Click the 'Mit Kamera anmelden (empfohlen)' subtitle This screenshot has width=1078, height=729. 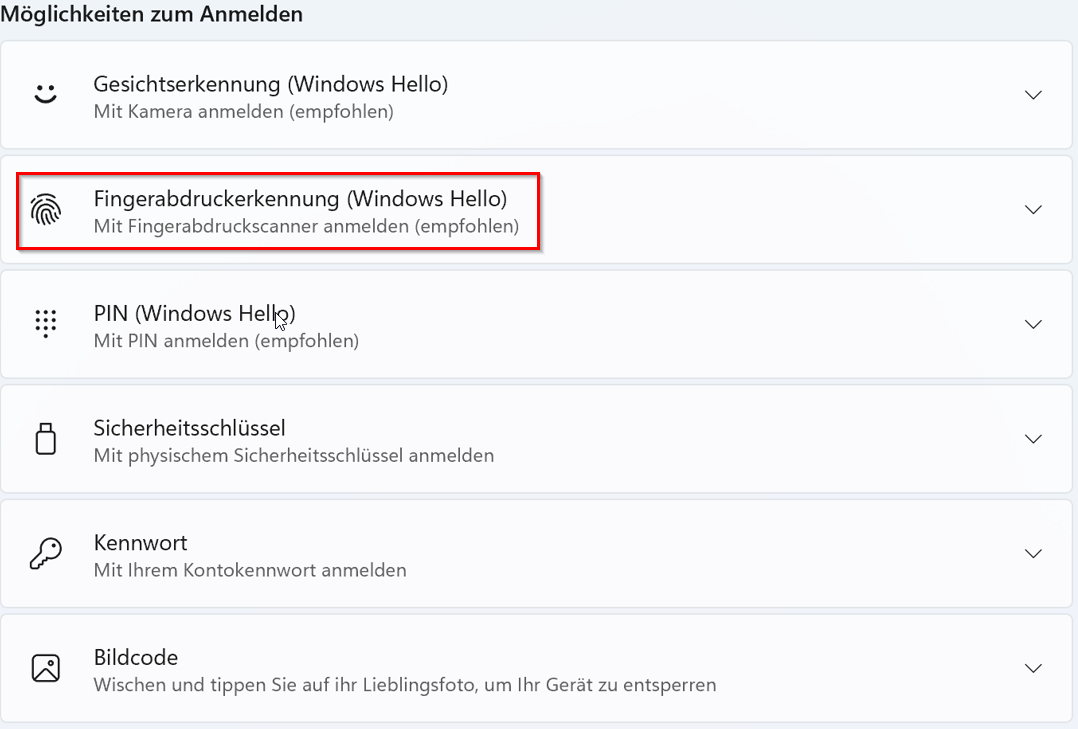point(243,111)
